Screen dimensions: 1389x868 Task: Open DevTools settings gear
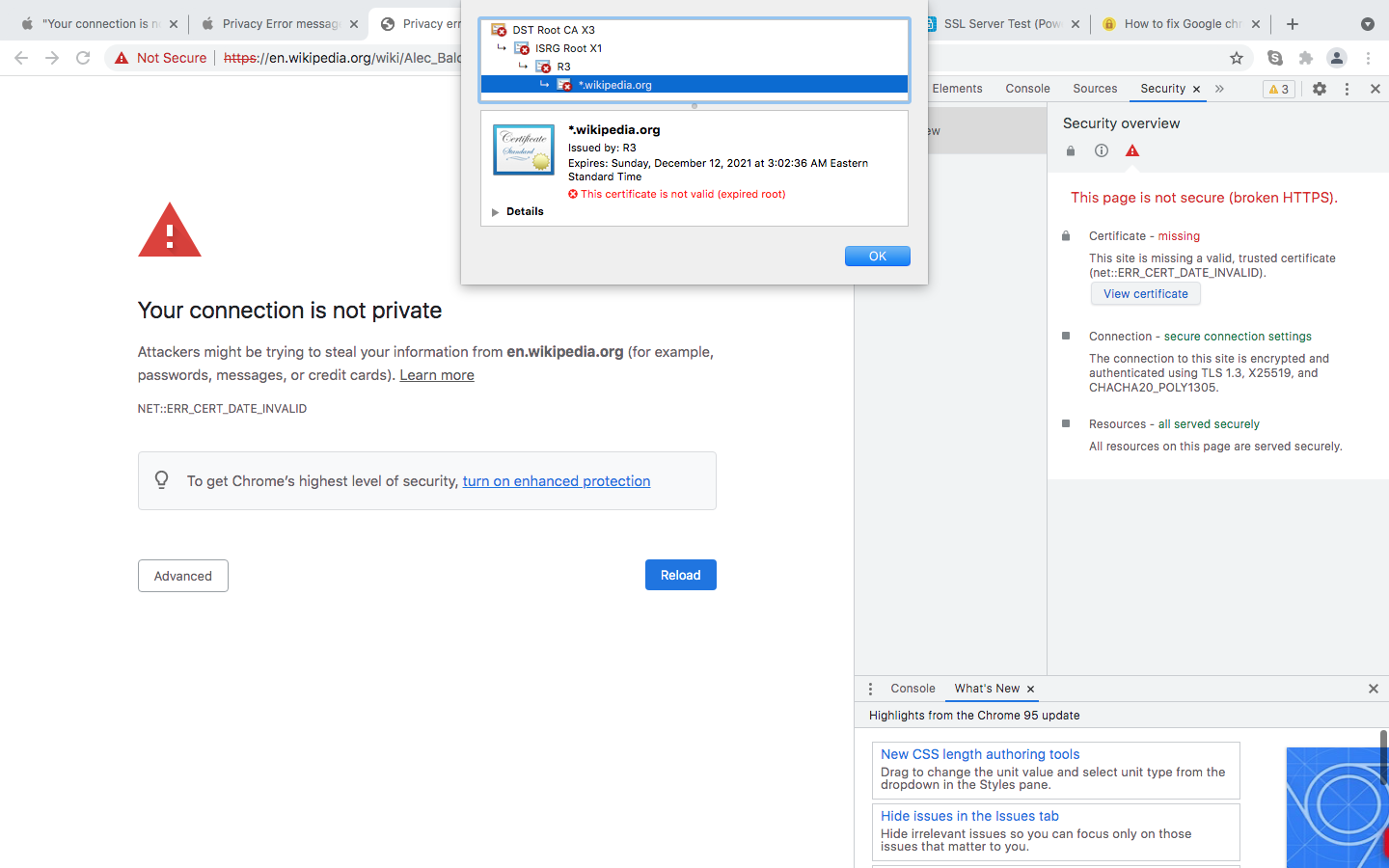pyautogui.click(x=1320, y=89)
